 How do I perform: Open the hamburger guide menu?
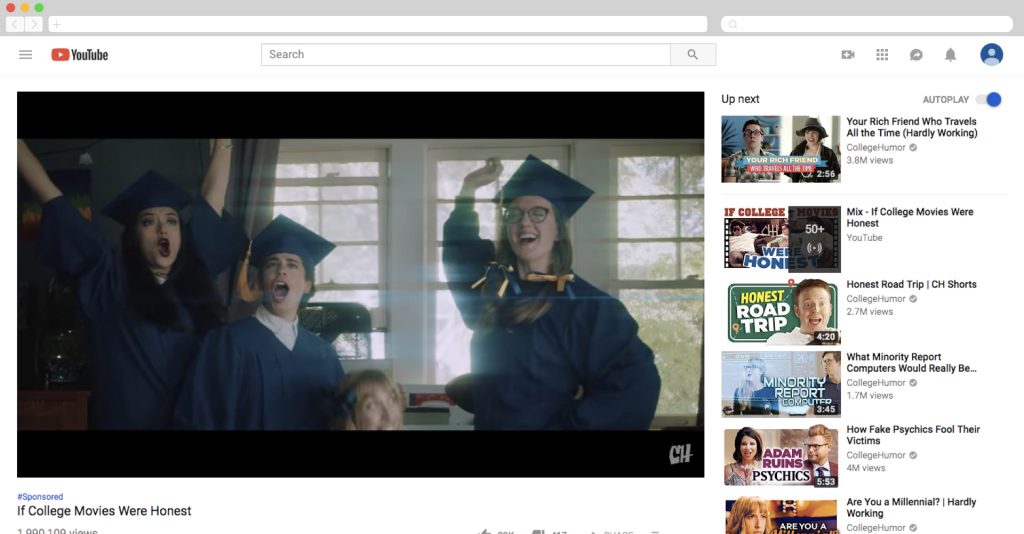click(x=25, y=55)
